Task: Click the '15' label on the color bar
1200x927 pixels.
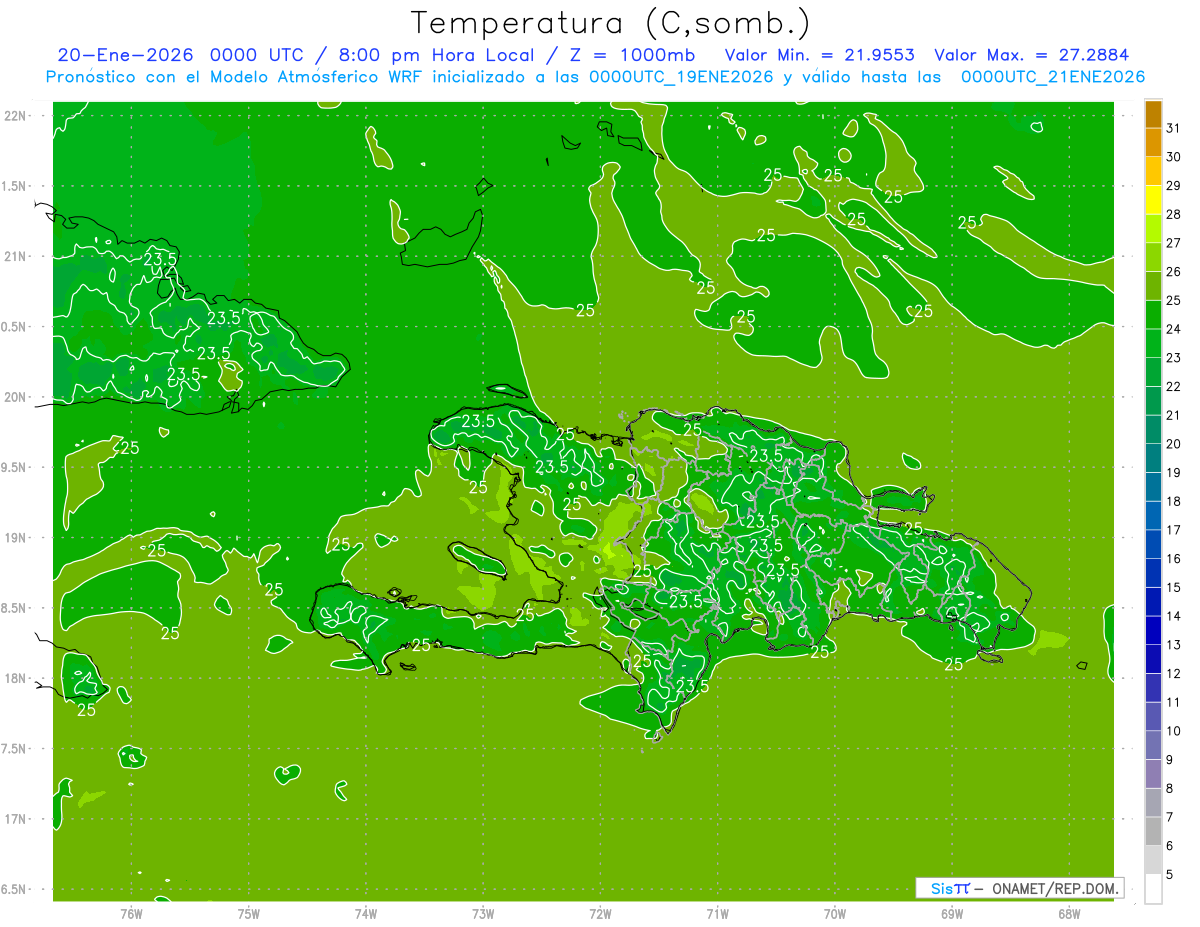Action: pyautogui.click(x=1174, y=587)
